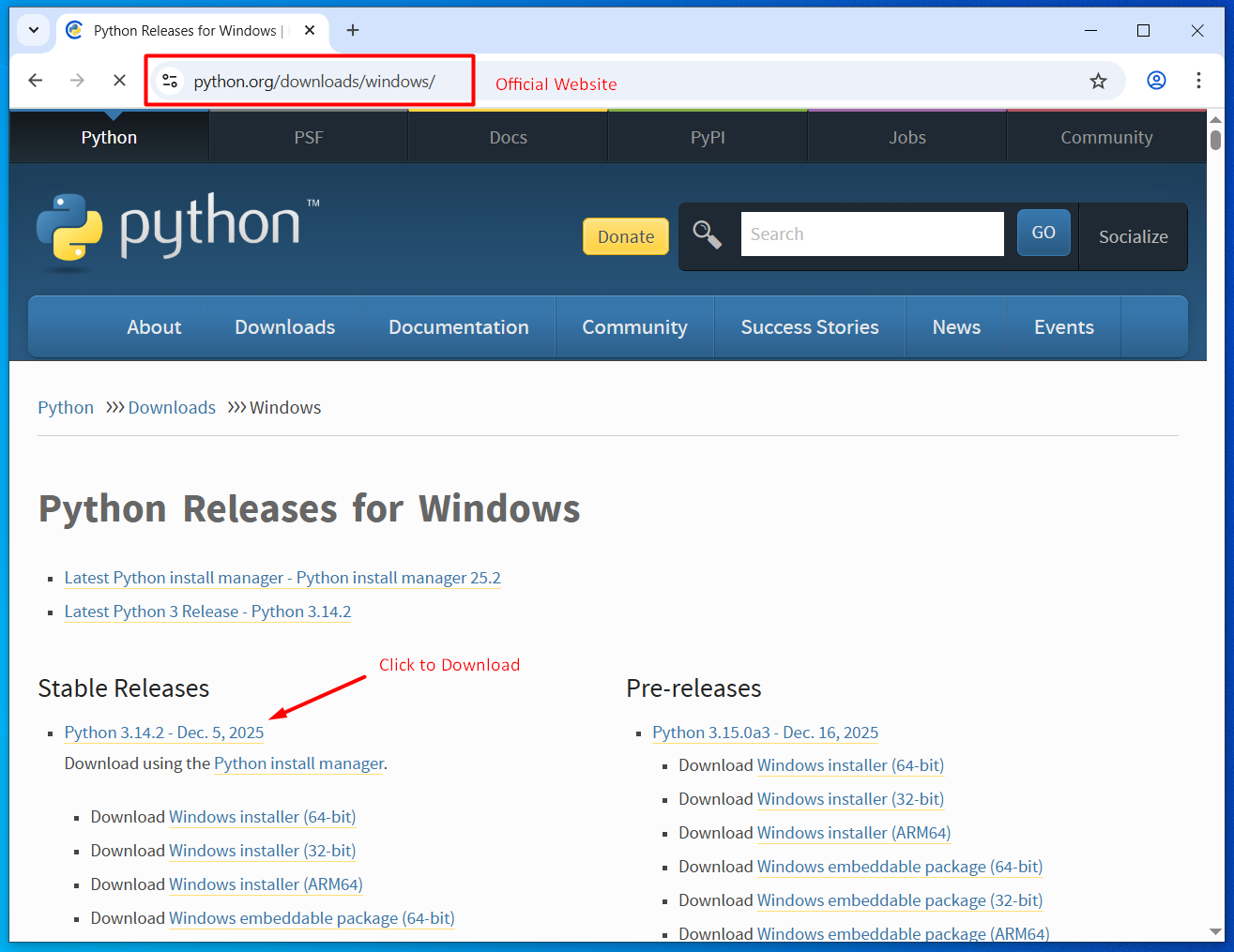1234x952 pixels.
Task: Click the page scrollbar thumb
Action: coord(1215,140)
